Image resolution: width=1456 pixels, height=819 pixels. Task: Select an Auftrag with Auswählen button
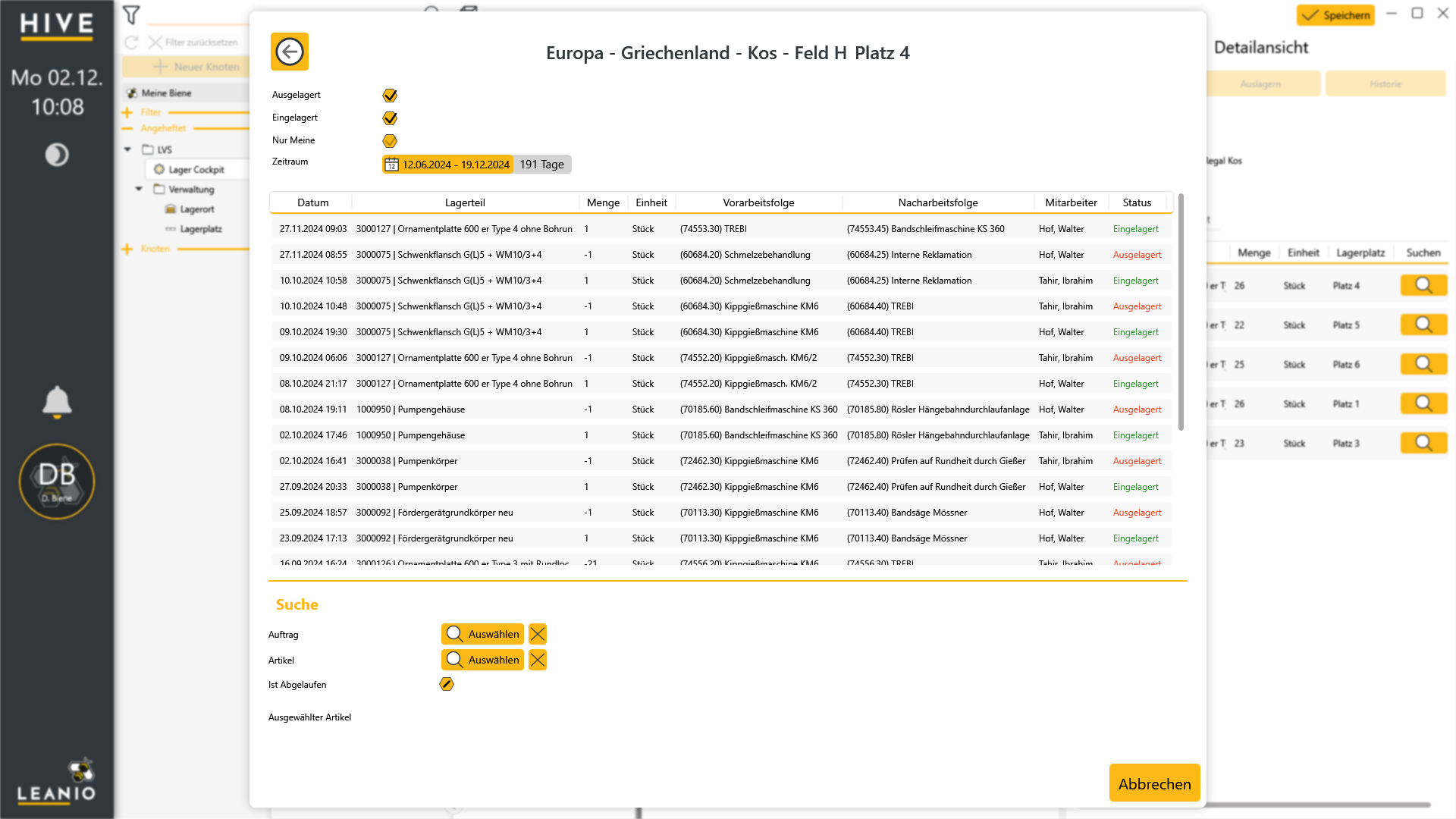pos(482,634)
